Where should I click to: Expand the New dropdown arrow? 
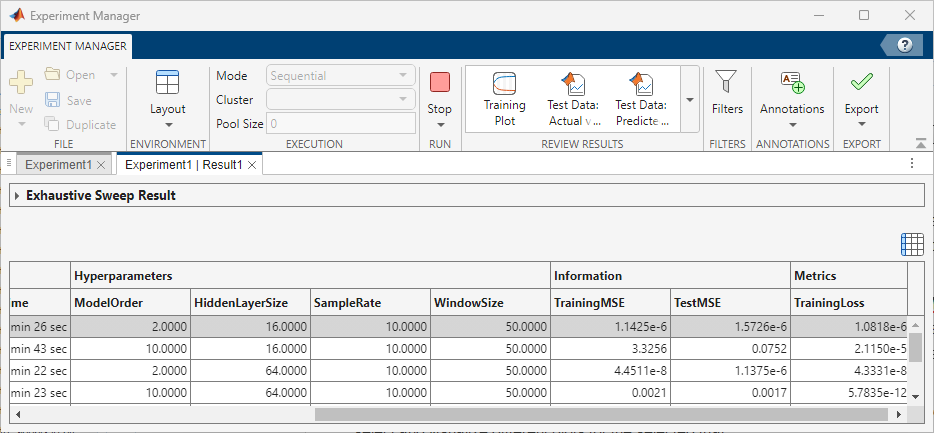pos(21,124)
